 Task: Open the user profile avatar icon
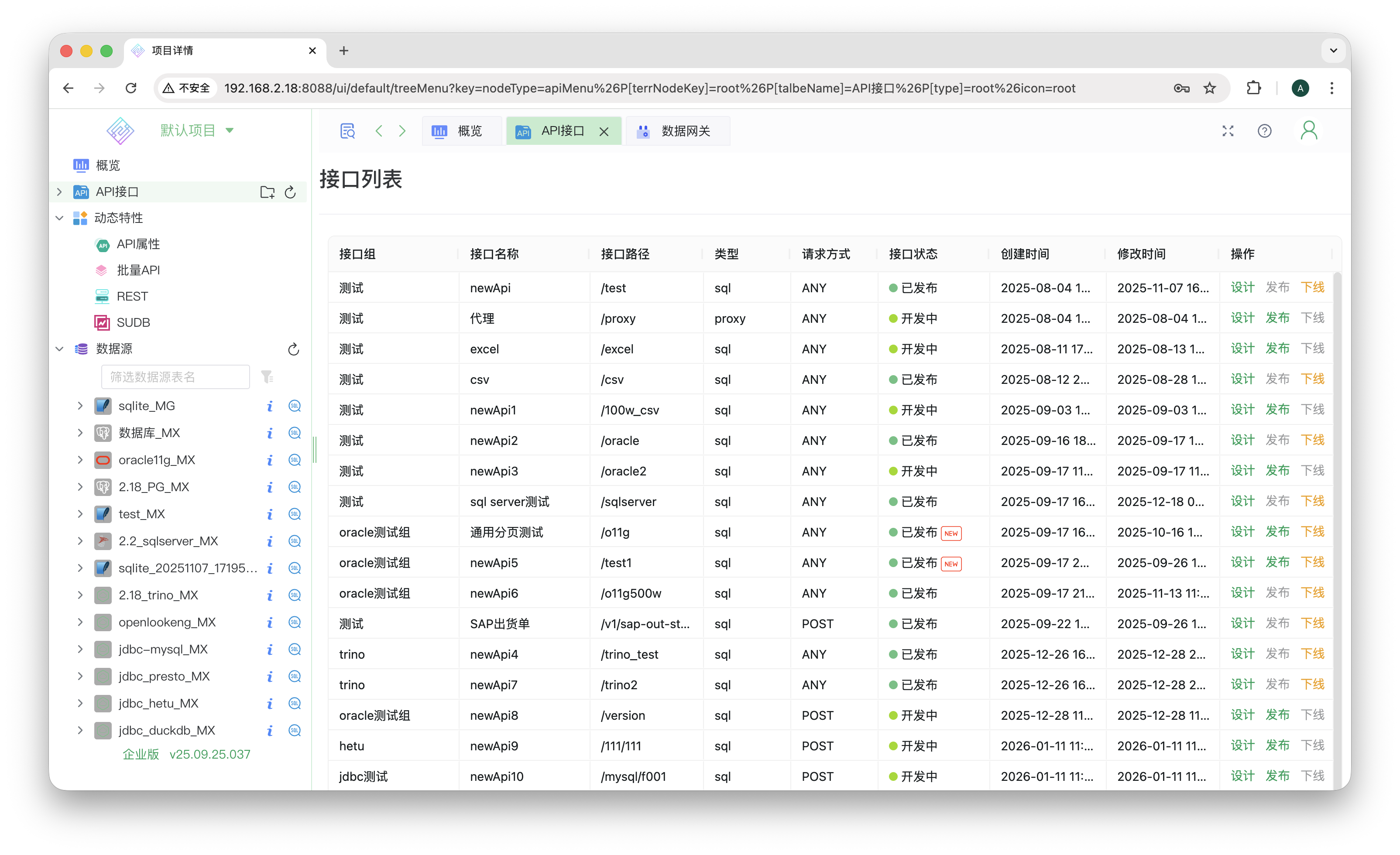coord(1309,131)
